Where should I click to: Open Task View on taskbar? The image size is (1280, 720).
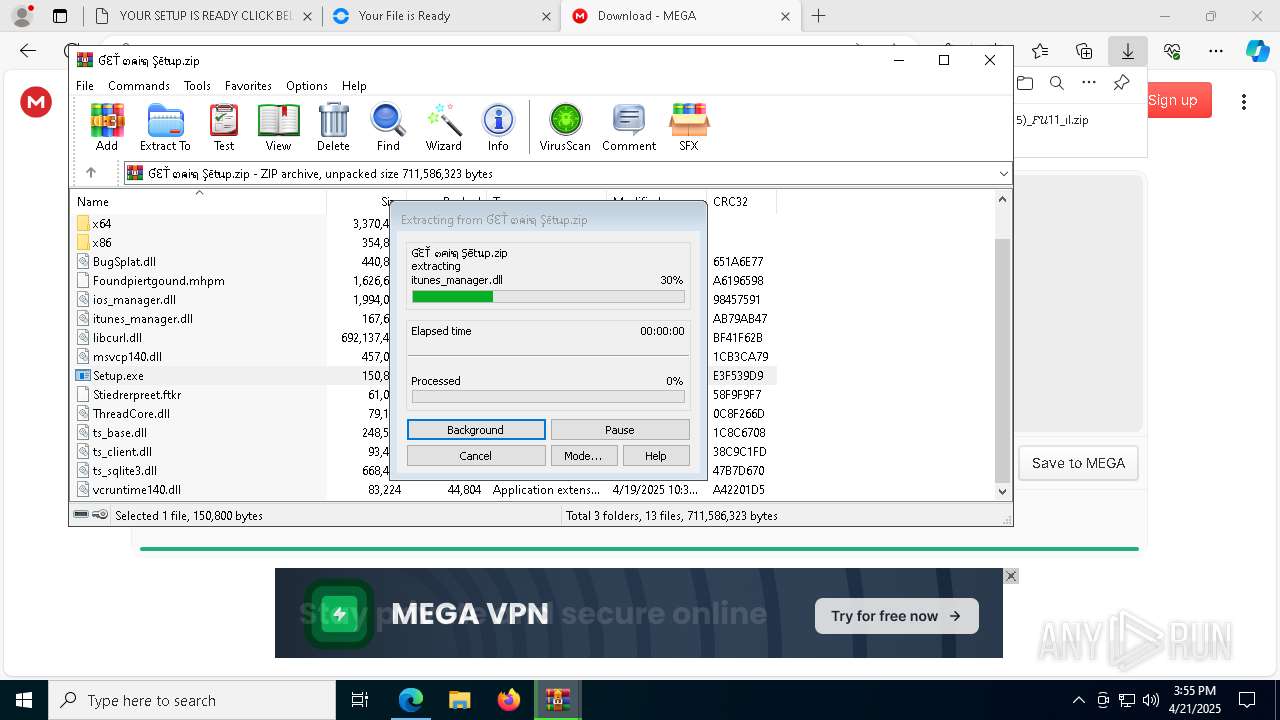point(360,700)
